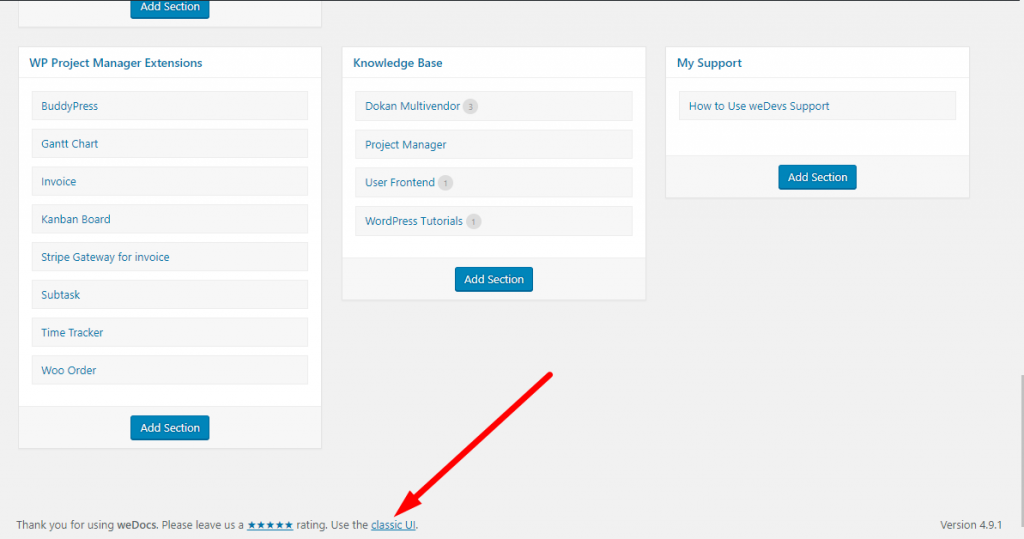Click WP Project Manager Extensions doc title
1024x539 pixels.
tap(116, 63)
